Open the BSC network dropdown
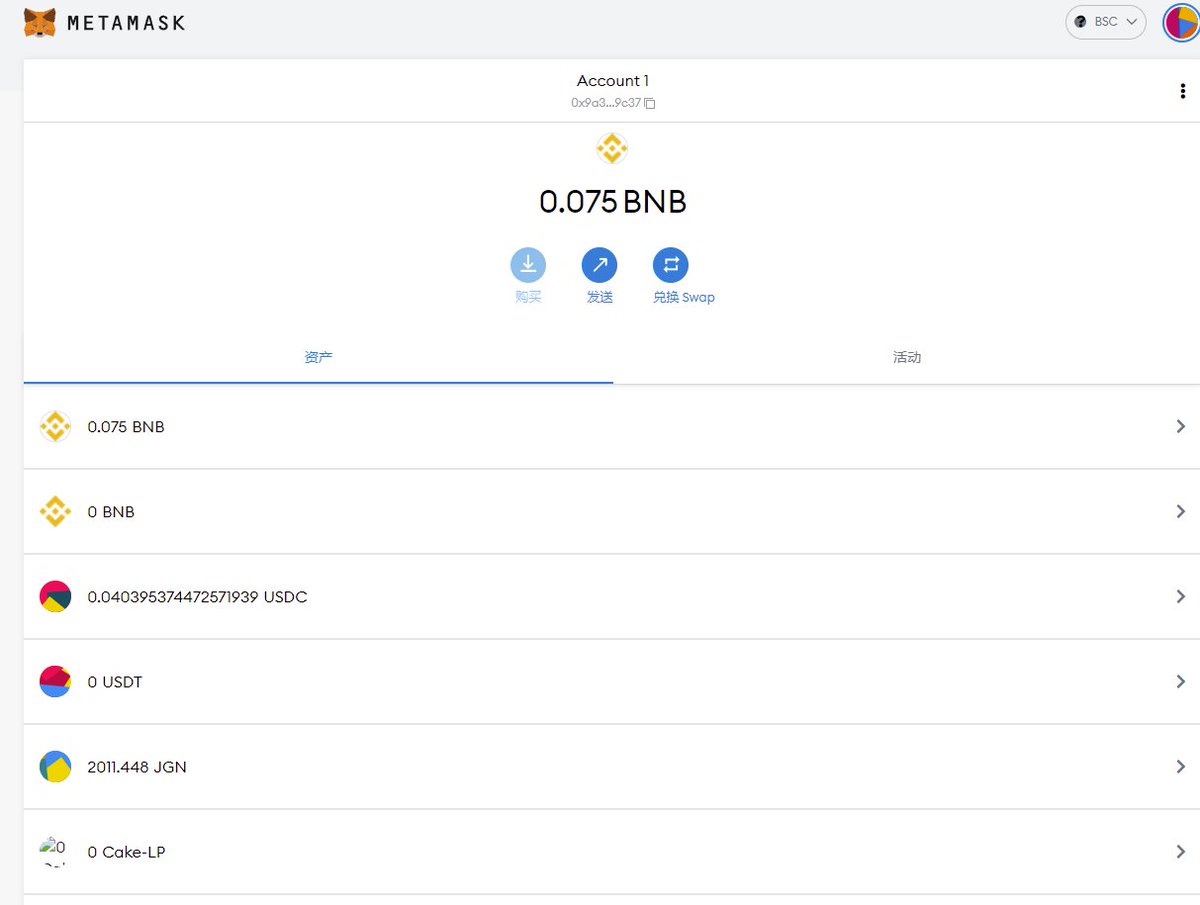 point(1105,22)
